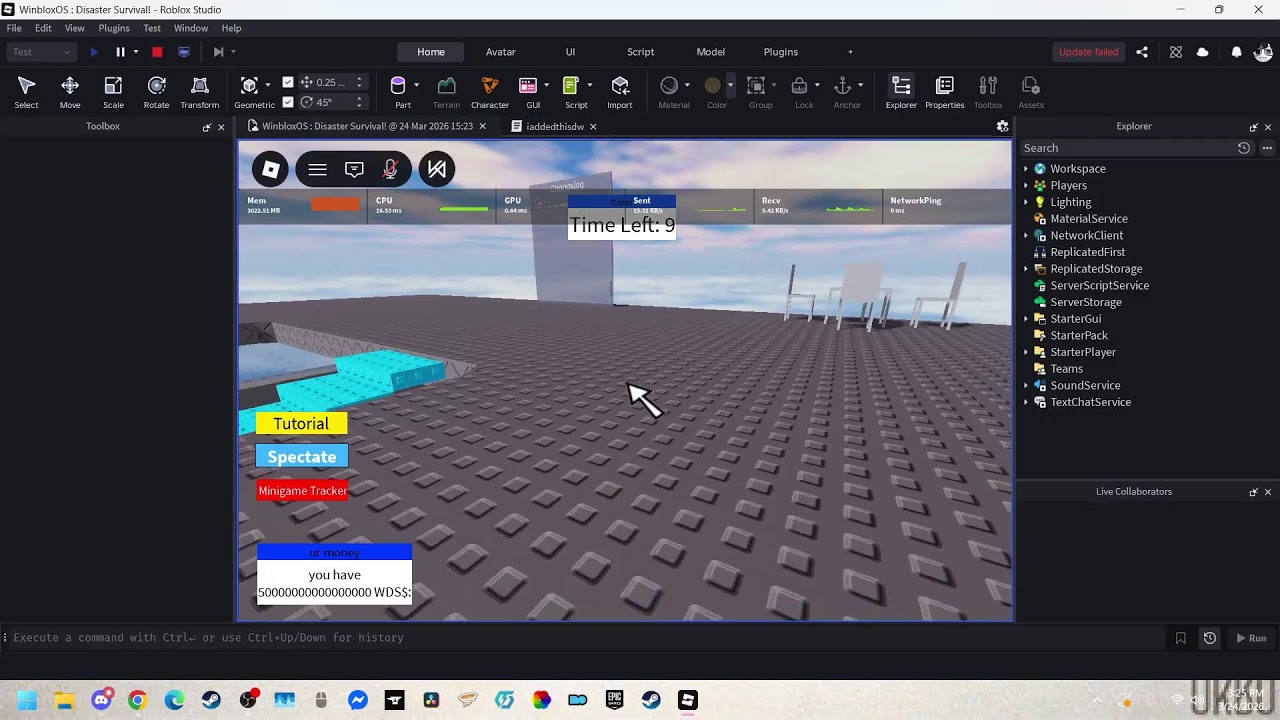This screenshot has width=1280, height=720.
Task: Expand the StarterGui node arrow
Action: tap(1026, 319)
